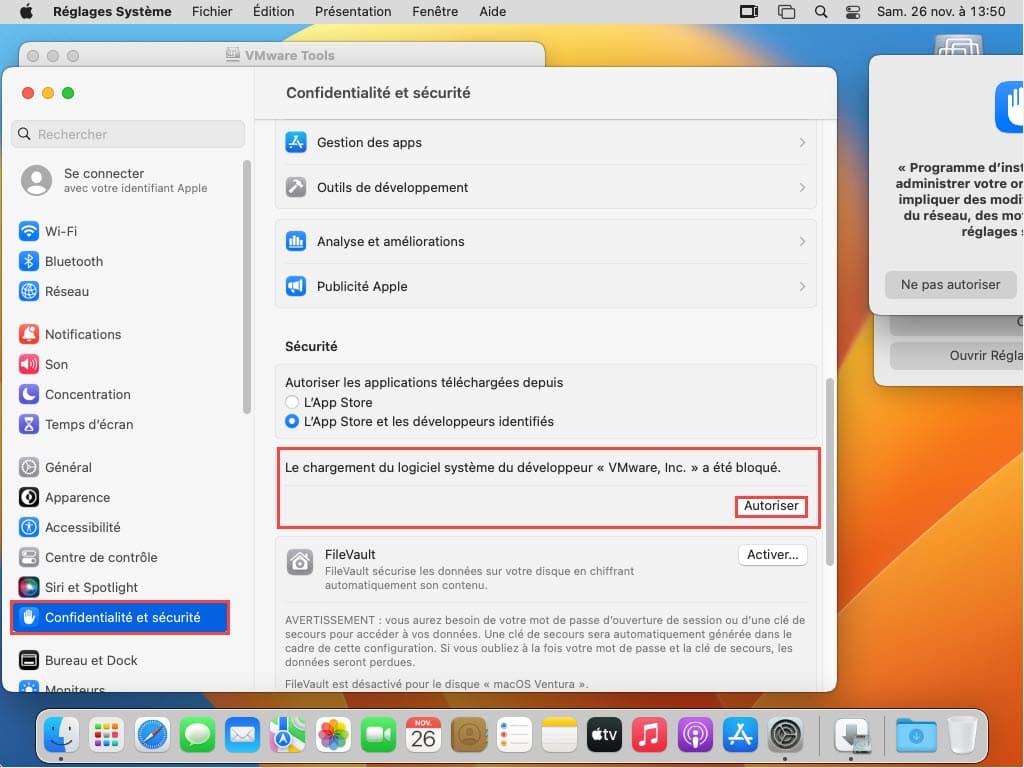The width and height of the screenshot is (1024, 768).
Task: Click the date and time in menu bar
Action: click(x=940, y=12)
